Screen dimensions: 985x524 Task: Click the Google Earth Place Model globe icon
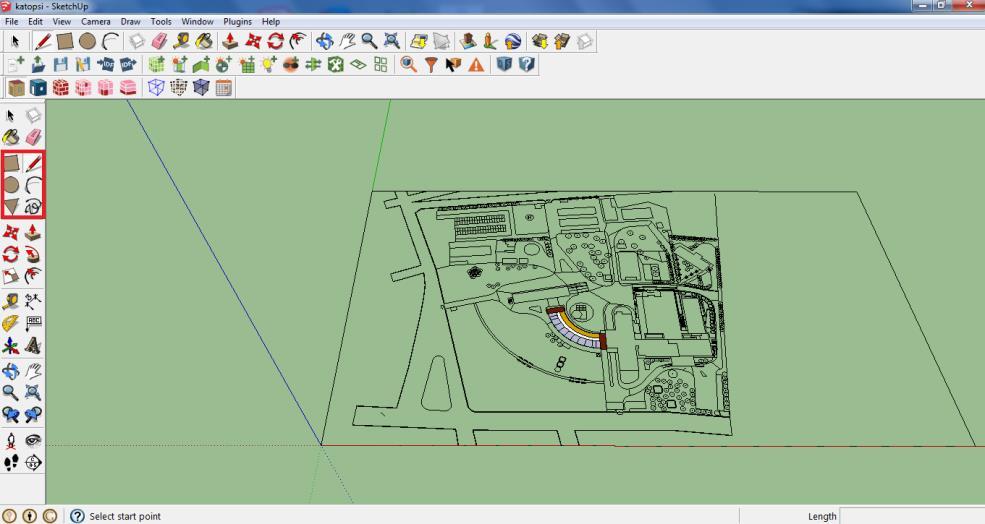point(513,41)
